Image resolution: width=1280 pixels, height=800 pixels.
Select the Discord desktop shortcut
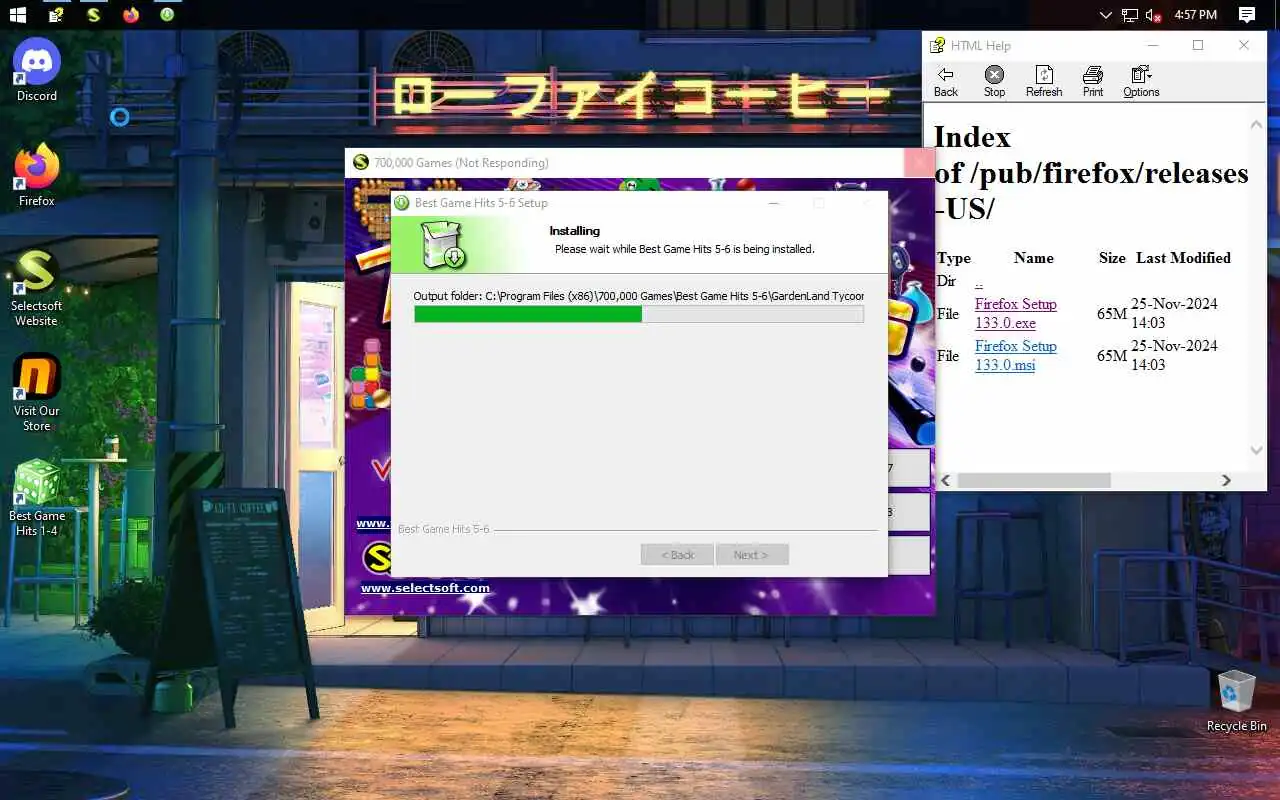[x=37, y=70]
